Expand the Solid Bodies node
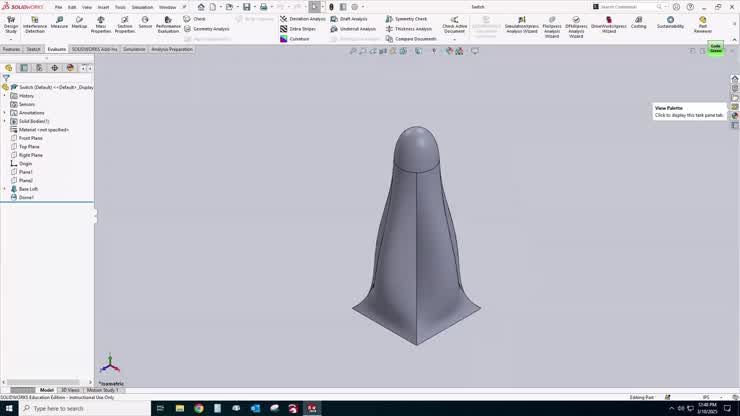The height and width of the screenshot is (416, 740). pos(5,121)
